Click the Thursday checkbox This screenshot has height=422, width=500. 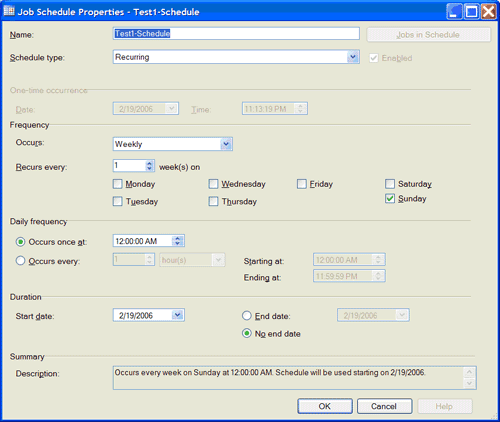[x=213, y=201]
